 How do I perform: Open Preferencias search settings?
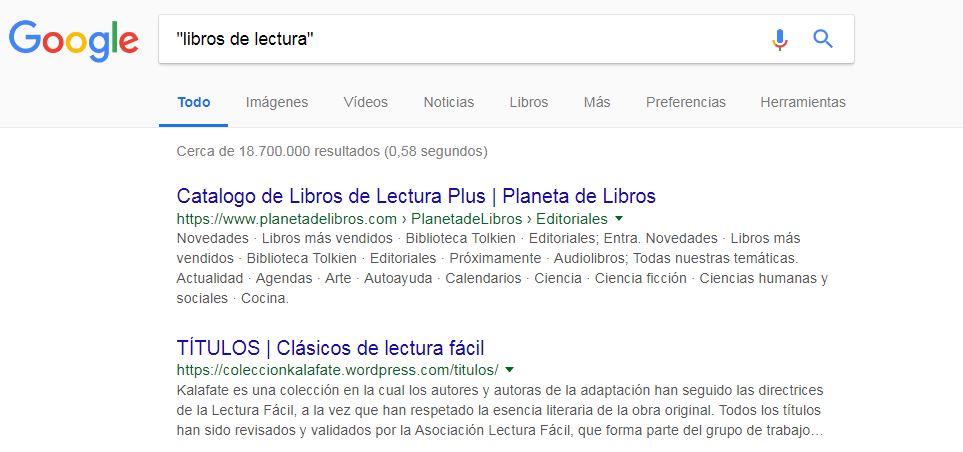[686, 102]
